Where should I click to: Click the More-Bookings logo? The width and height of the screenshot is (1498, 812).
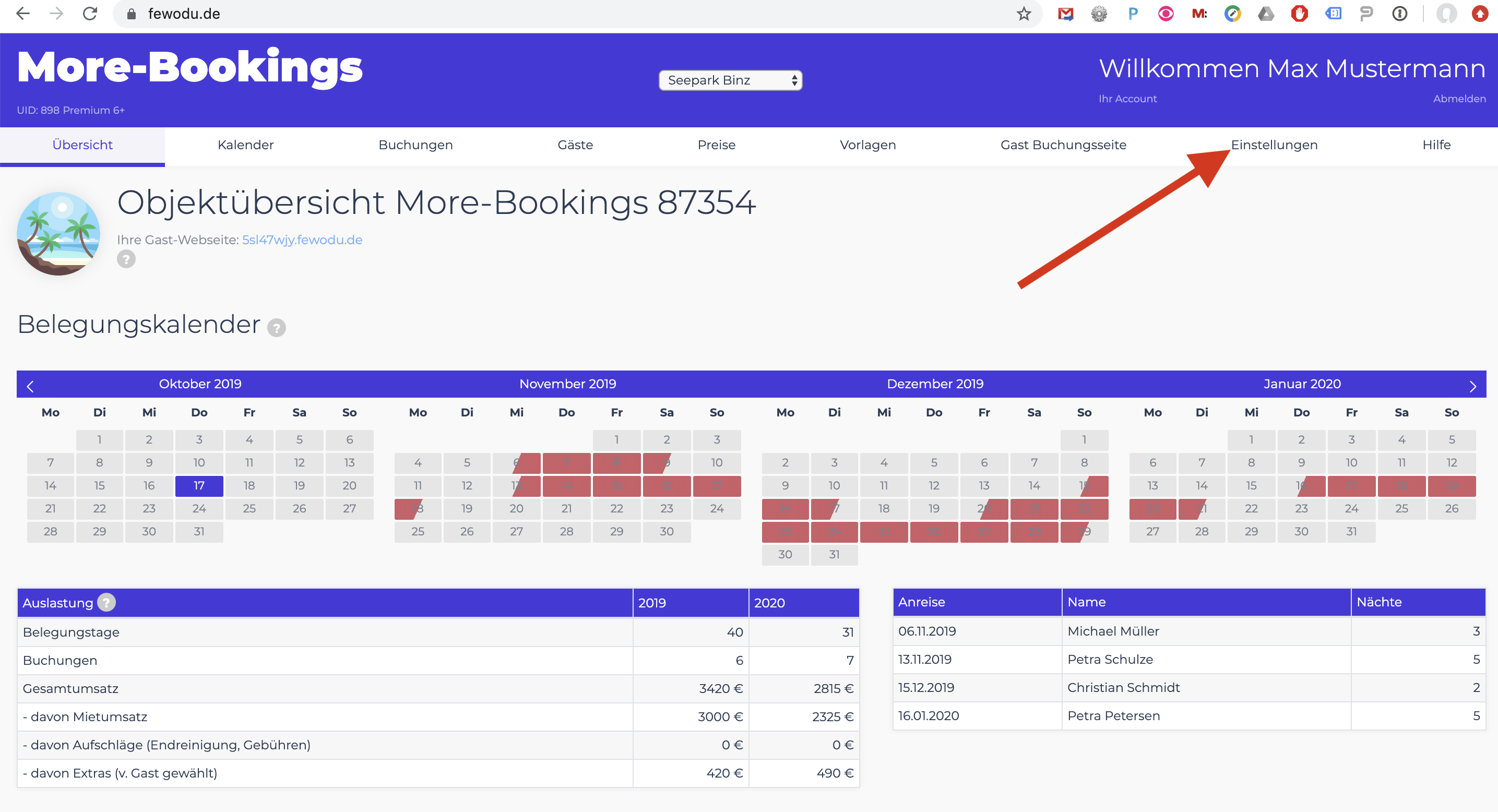(189, 67)
